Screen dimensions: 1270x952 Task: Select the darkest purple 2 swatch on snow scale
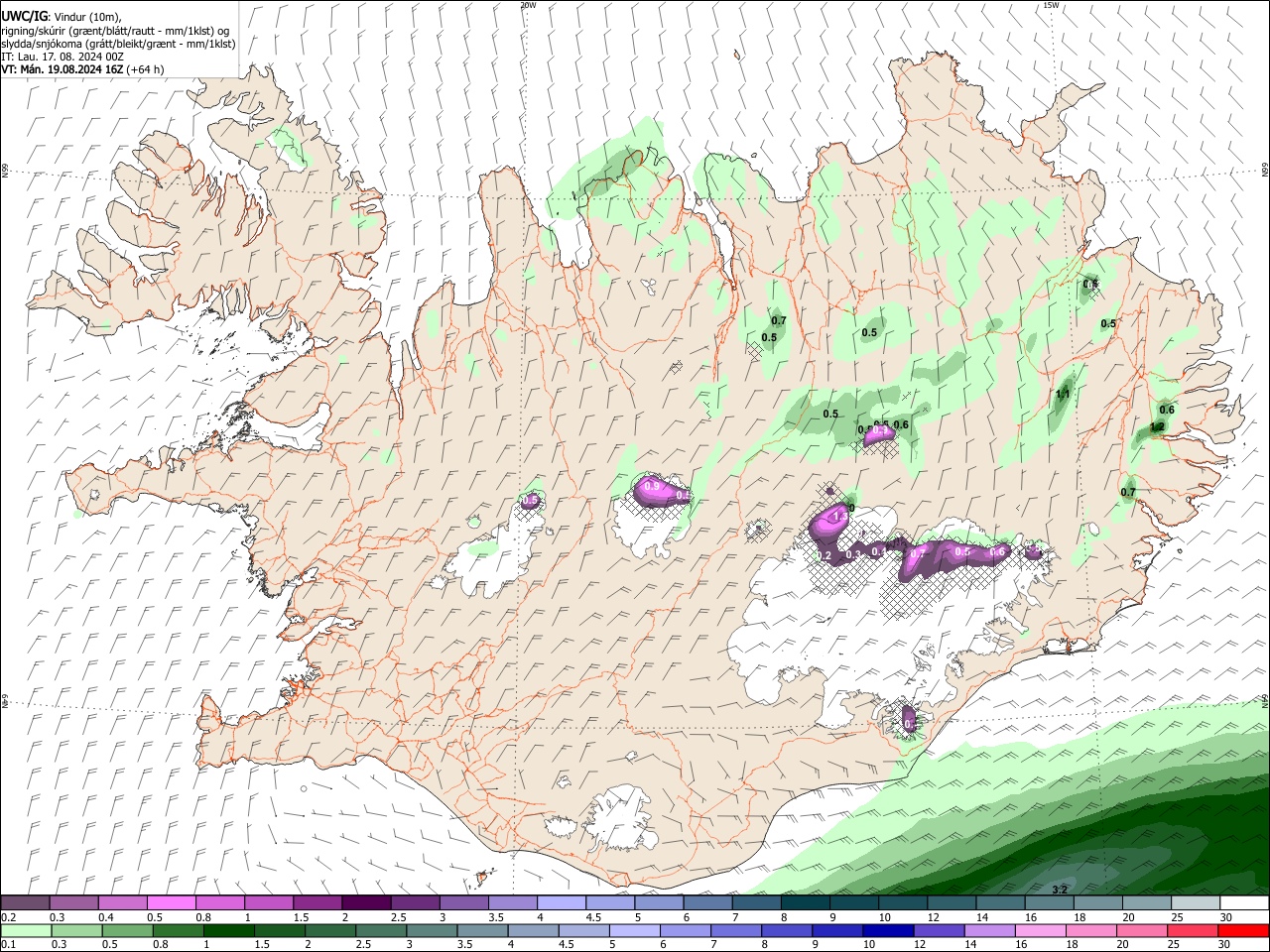coord(365,903)
